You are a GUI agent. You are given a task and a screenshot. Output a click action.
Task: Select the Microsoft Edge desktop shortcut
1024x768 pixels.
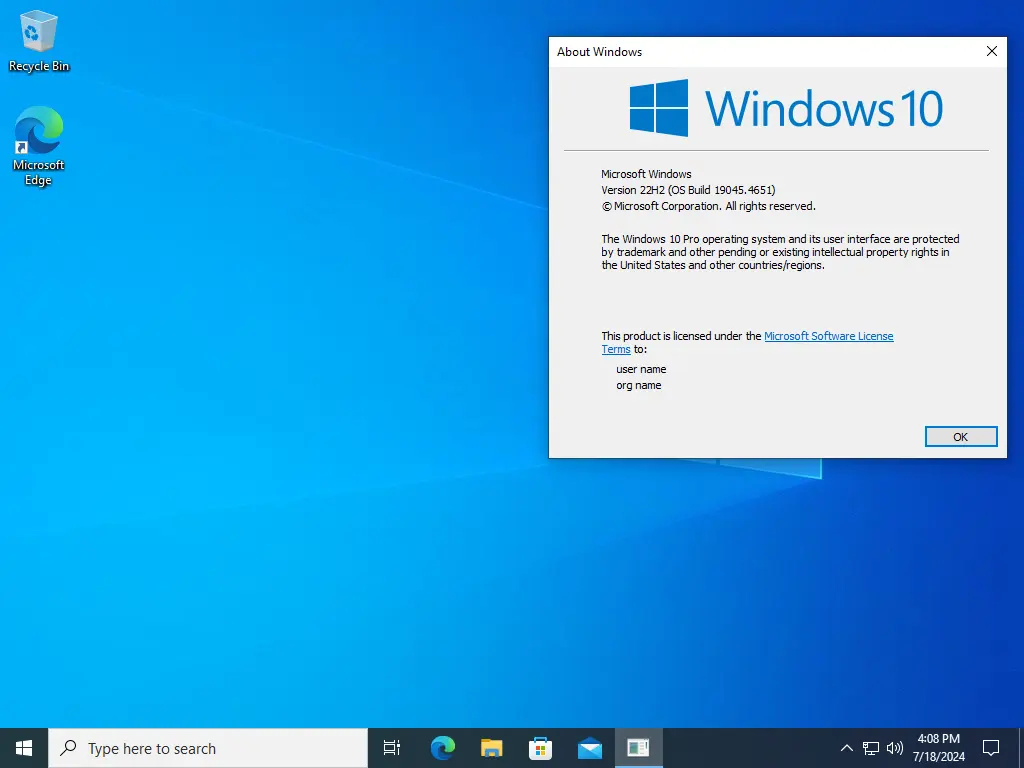point(39,146)
